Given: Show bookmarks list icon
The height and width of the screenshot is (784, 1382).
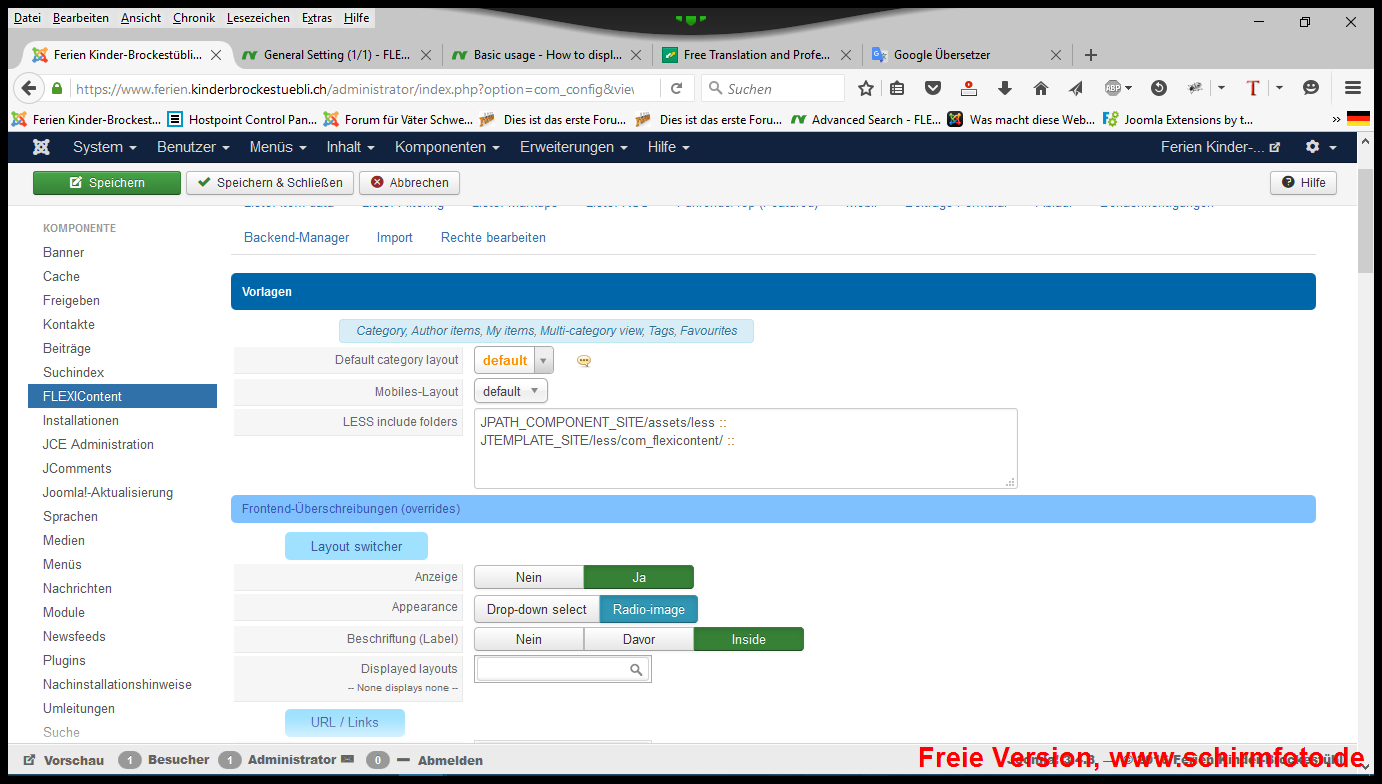Looking at the screenshot, I should [897, 88].
